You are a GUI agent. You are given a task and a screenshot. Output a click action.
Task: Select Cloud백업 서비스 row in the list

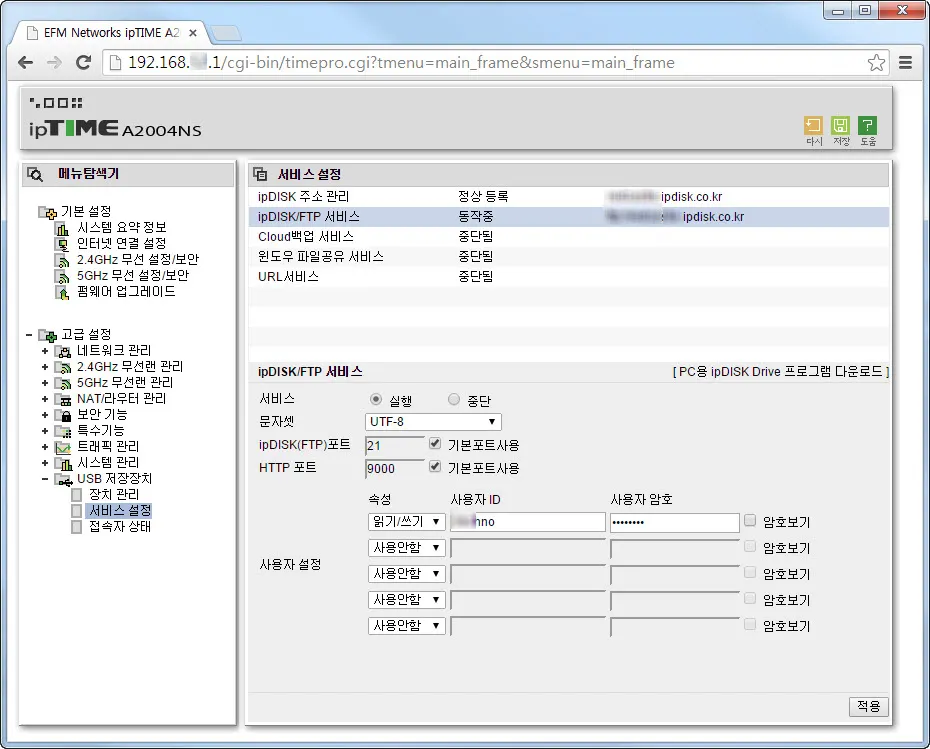[x=306, y=237]
